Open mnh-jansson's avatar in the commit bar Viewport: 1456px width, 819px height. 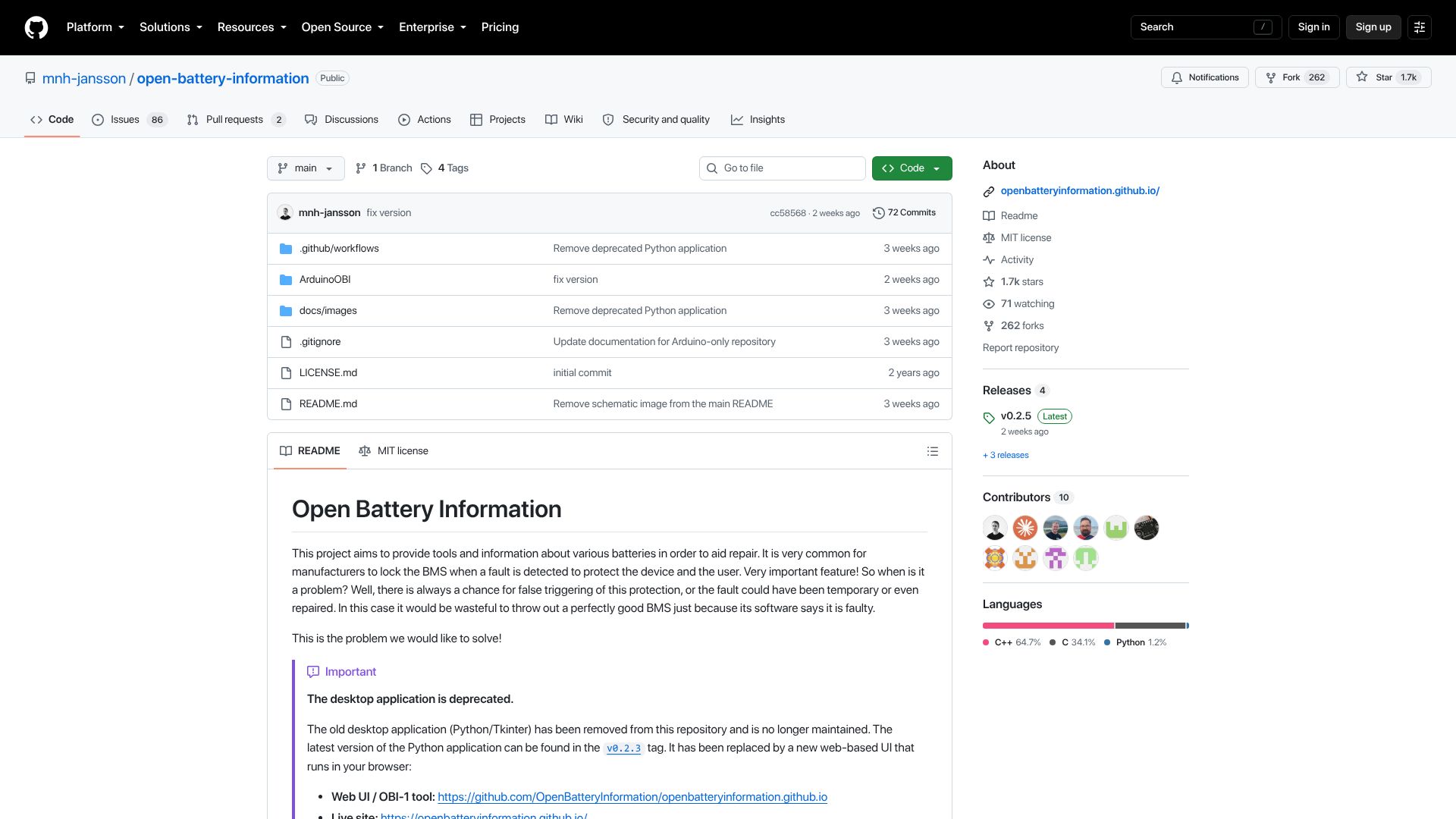point(285,213)
